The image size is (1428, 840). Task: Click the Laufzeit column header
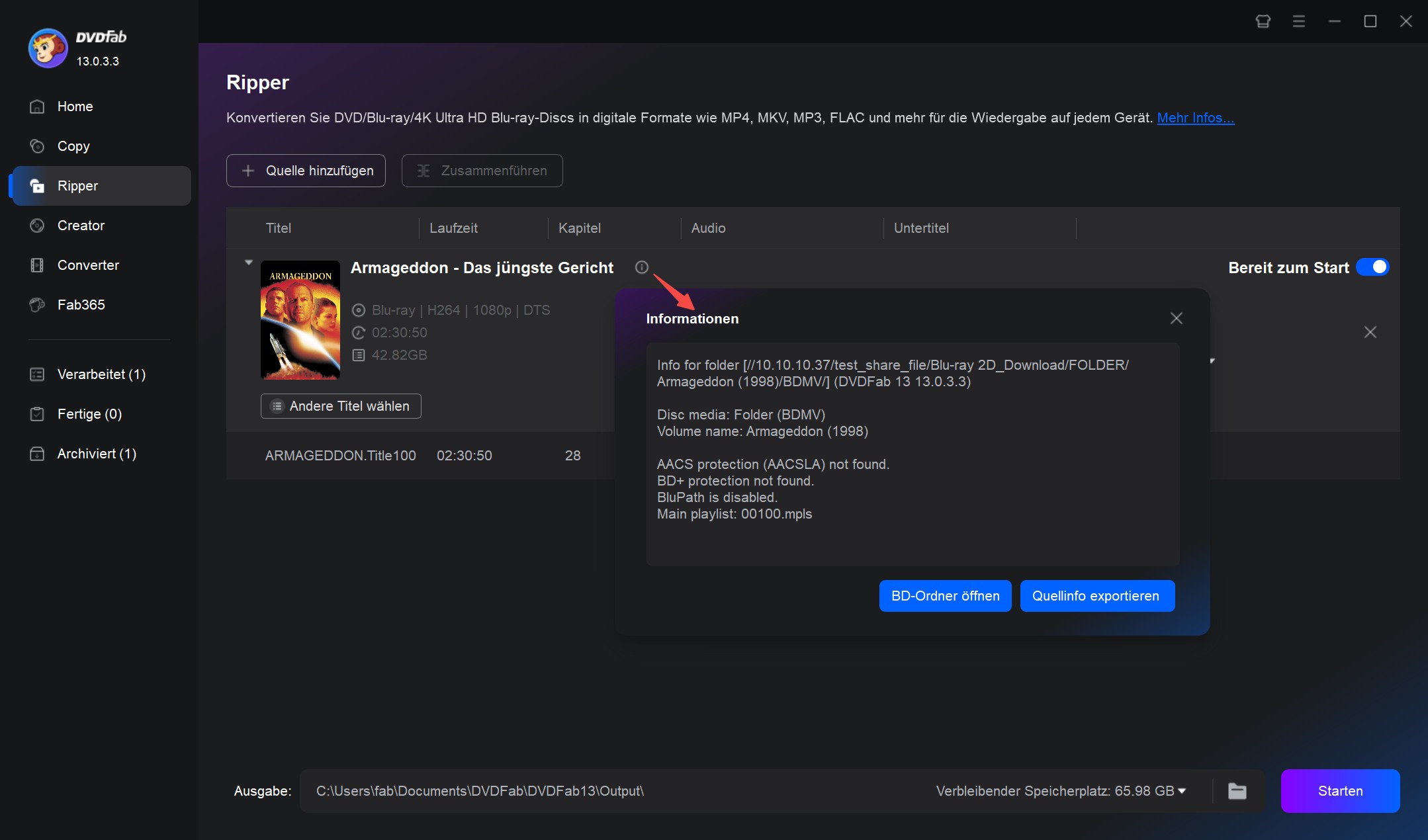453,228
